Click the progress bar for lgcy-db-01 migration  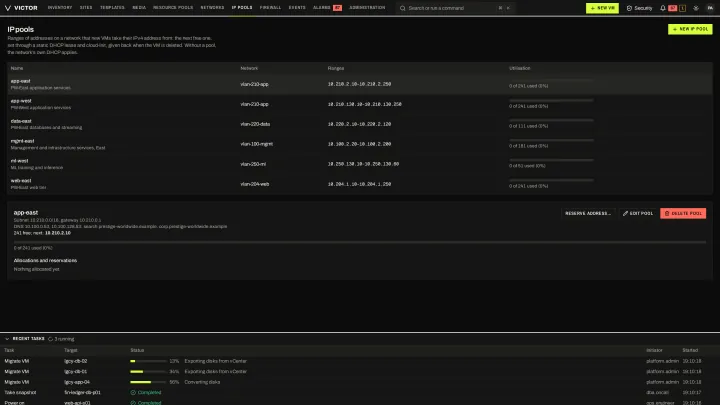point(148,371)
